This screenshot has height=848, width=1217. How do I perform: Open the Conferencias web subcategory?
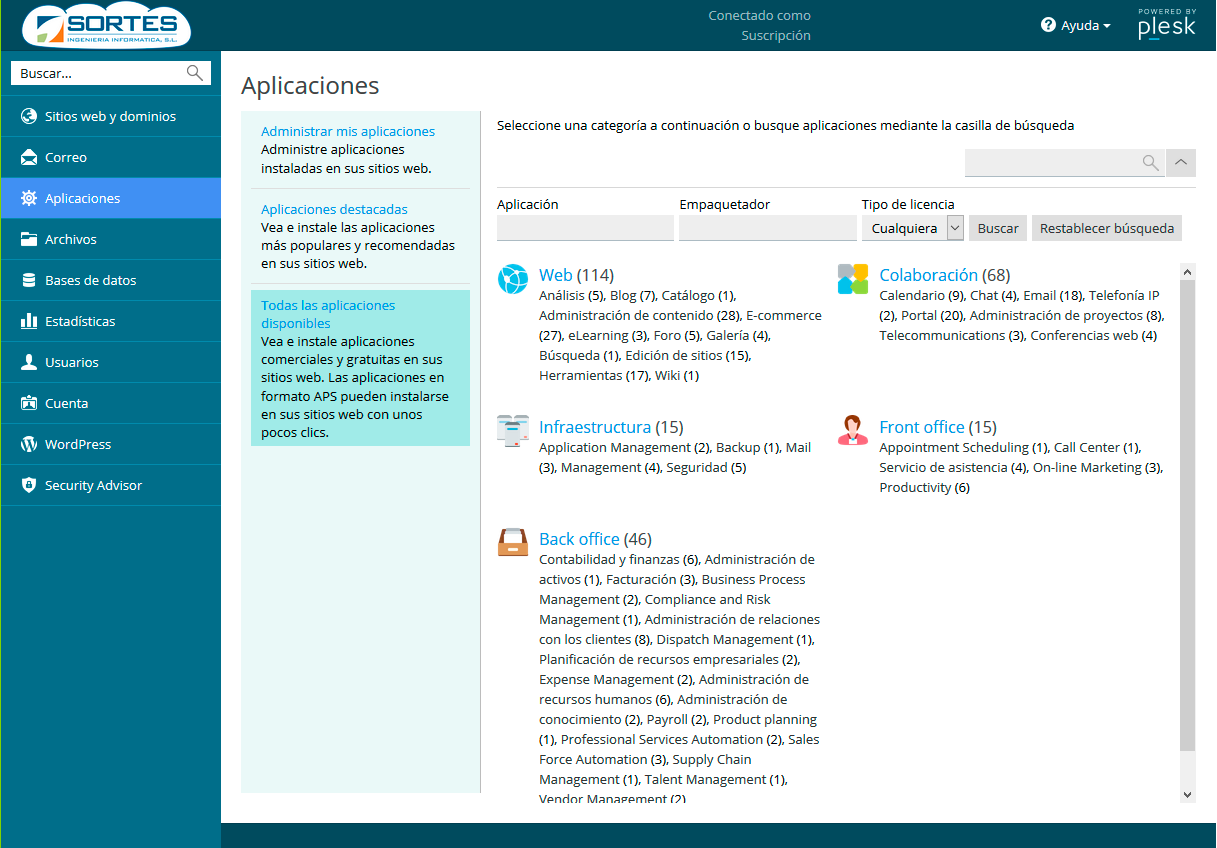1084,335
